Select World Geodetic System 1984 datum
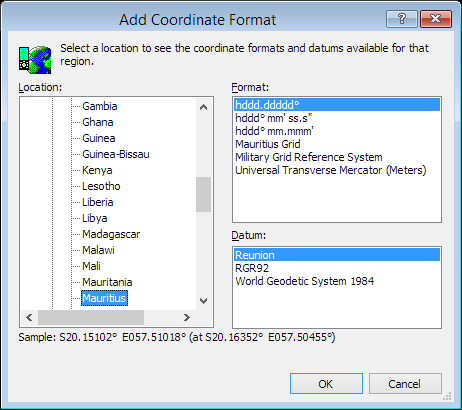 337,281
